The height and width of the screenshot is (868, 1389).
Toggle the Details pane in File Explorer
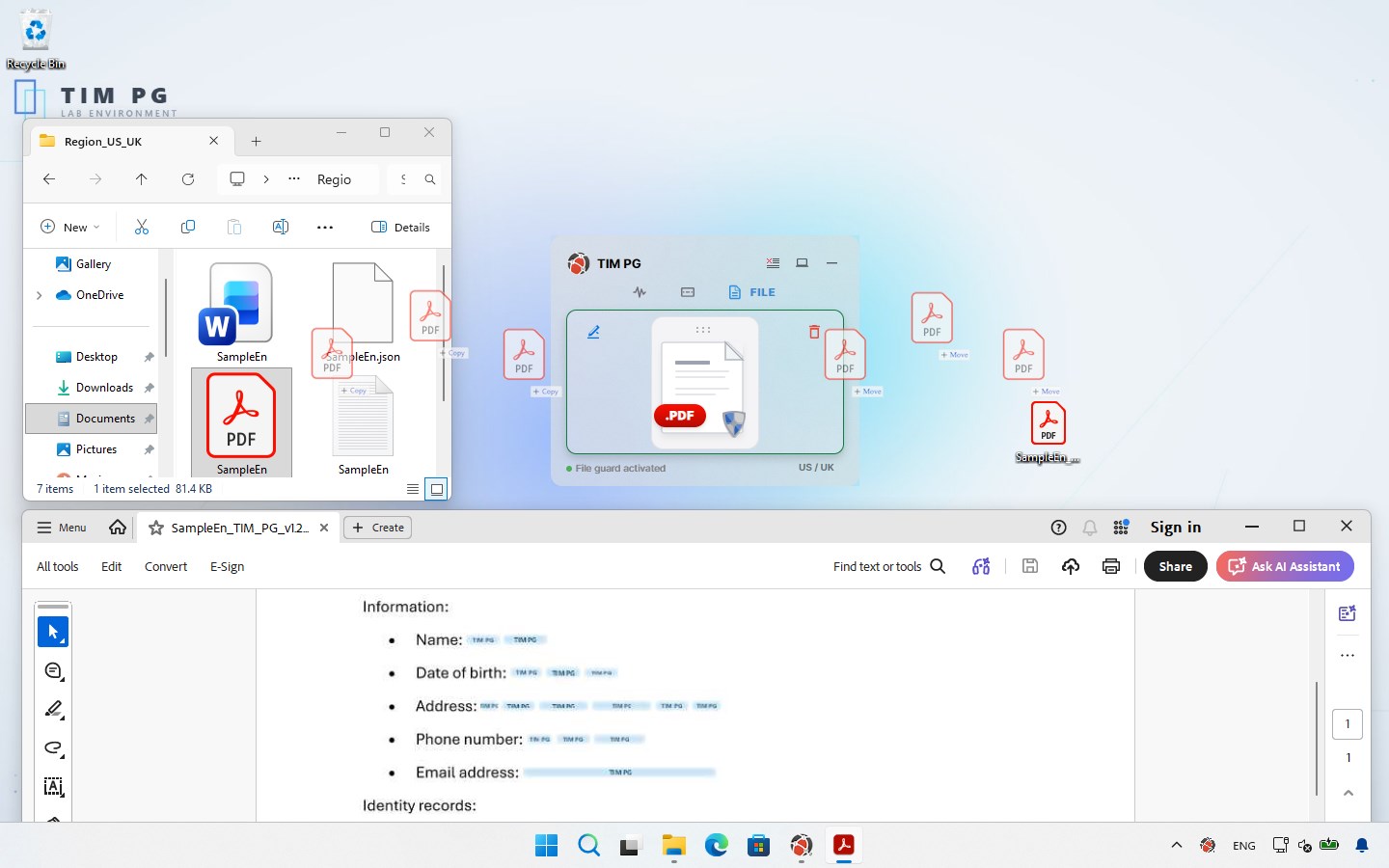[400, 227]
